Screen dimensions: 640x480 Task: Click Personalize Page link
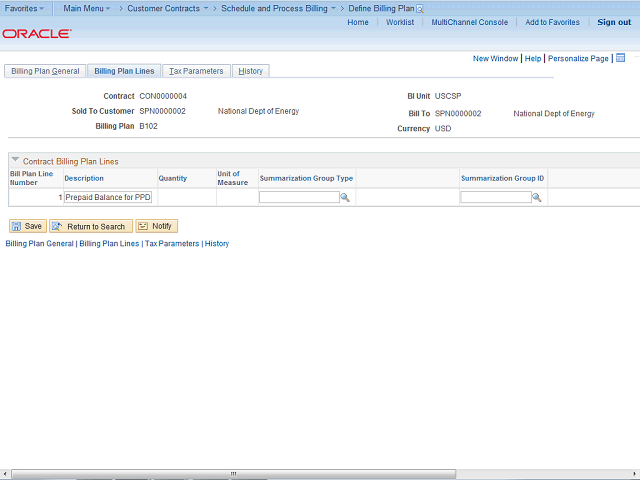(578, 58)
